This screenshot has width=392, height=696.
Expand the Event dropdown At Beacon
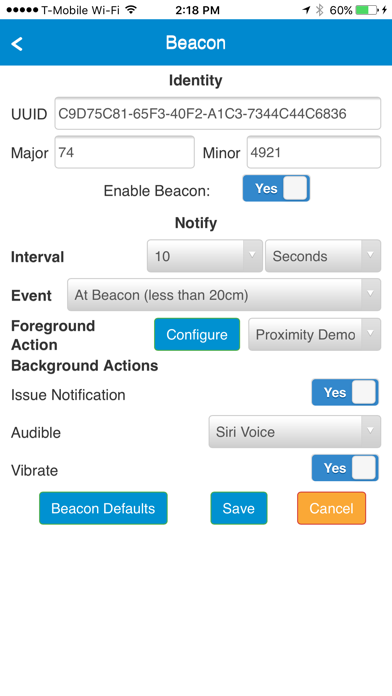pos(224,295)
